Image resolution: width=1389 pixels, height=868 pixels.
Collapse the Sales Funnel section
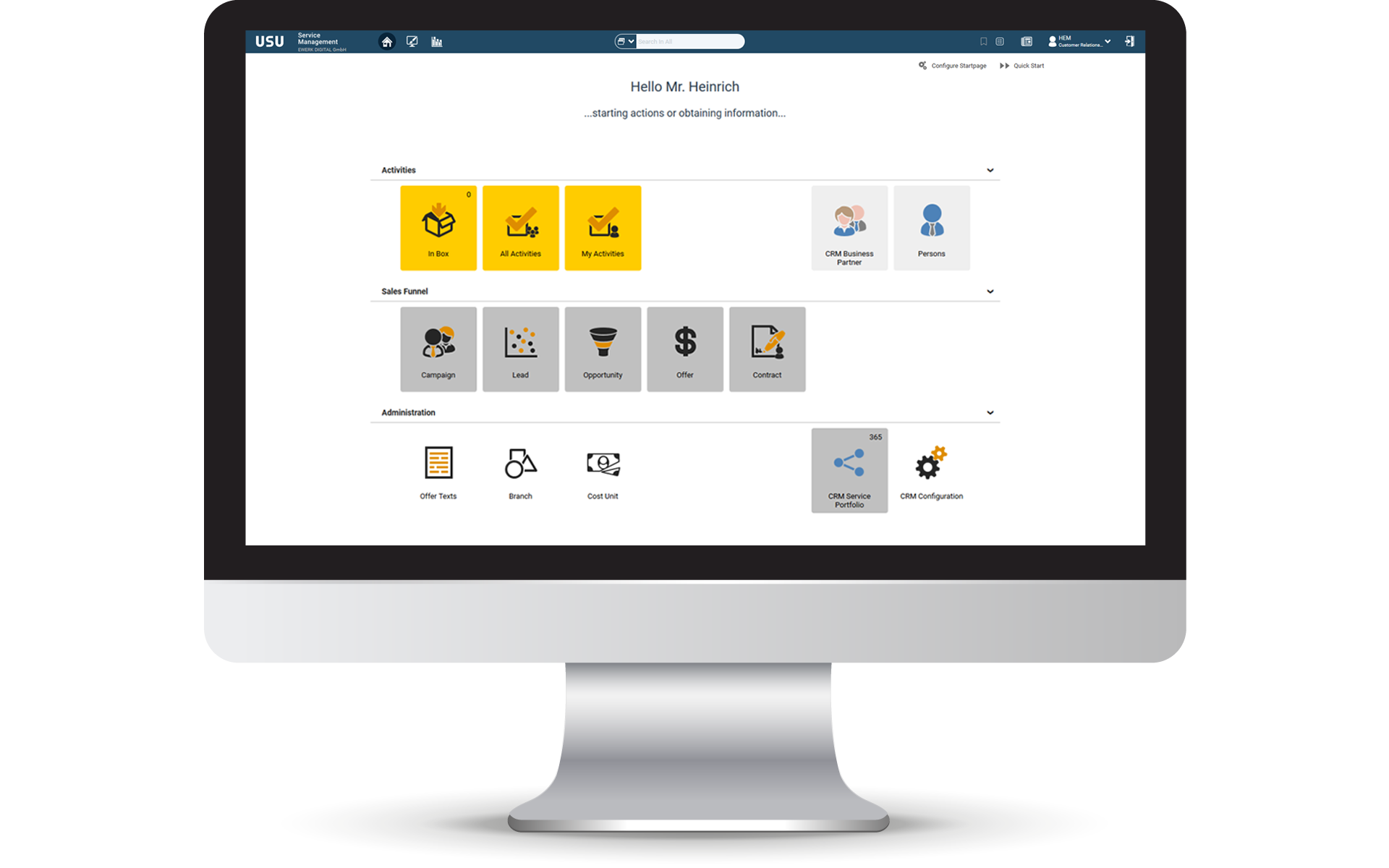tap(989, 291)
